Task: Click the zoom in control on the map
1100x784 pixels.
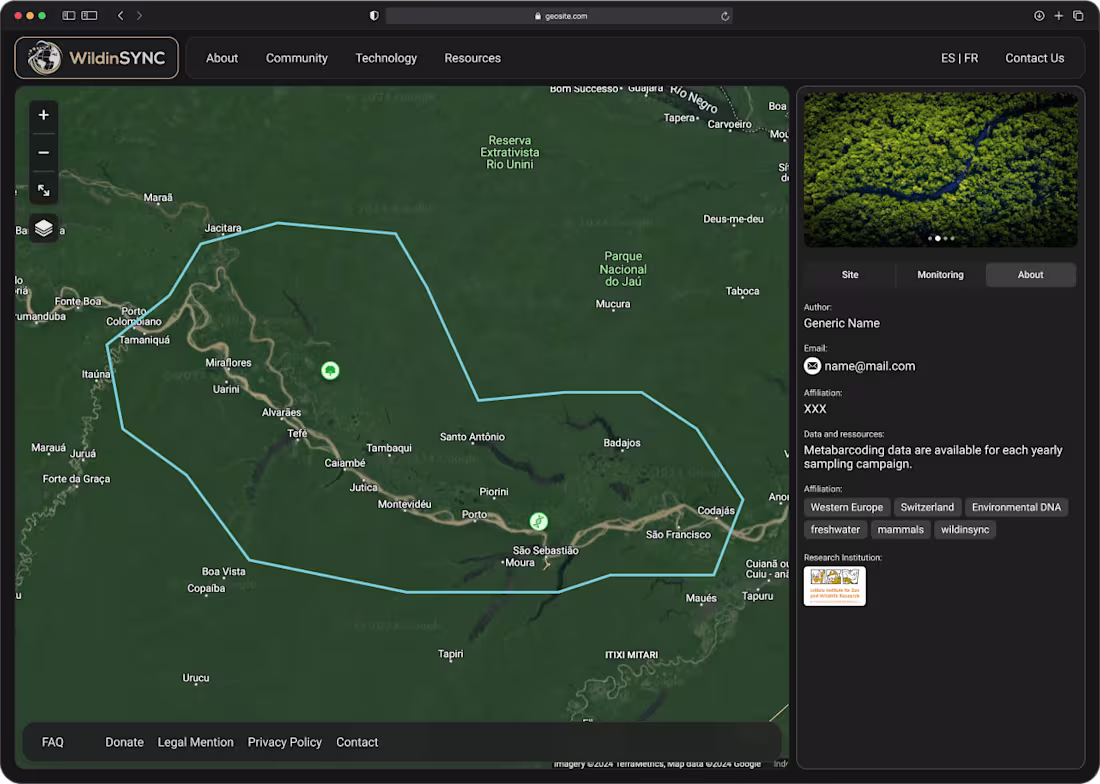Action: [x=43, y=114]
